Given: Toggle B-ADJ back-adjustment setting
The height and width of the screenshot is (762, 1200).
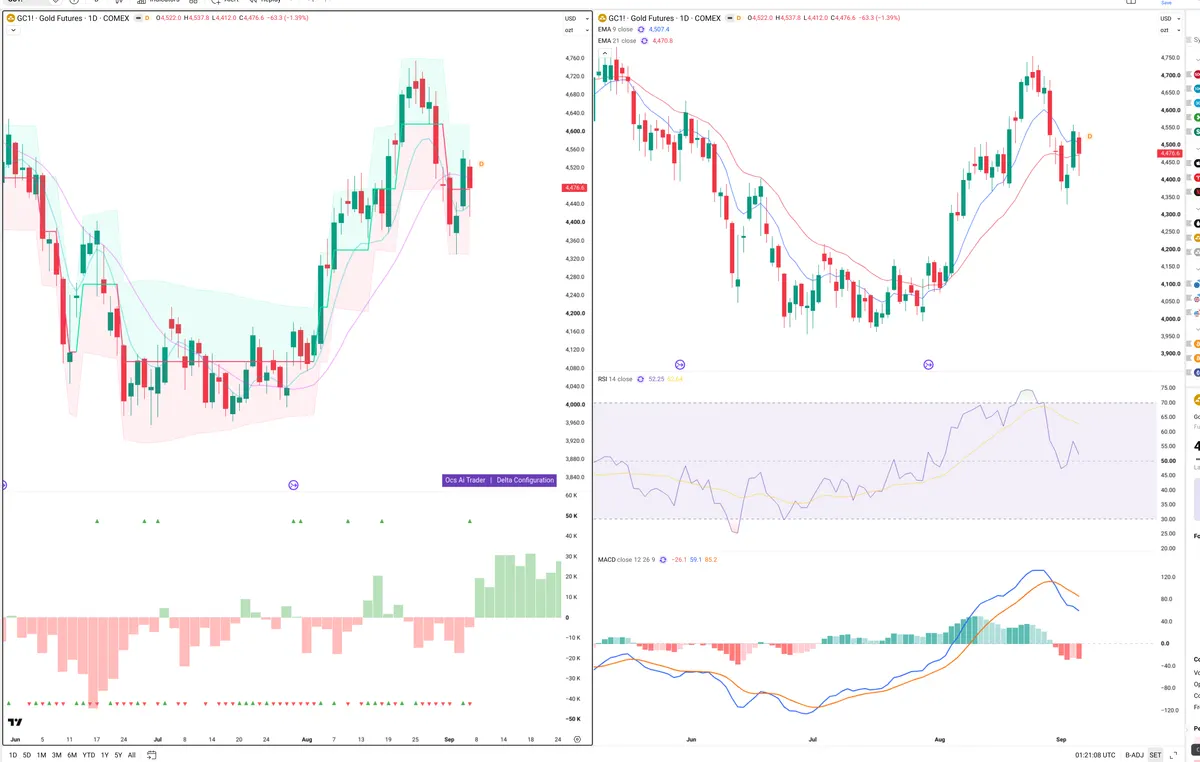Looking at the screenshot, I should (x=1134, y=755).
